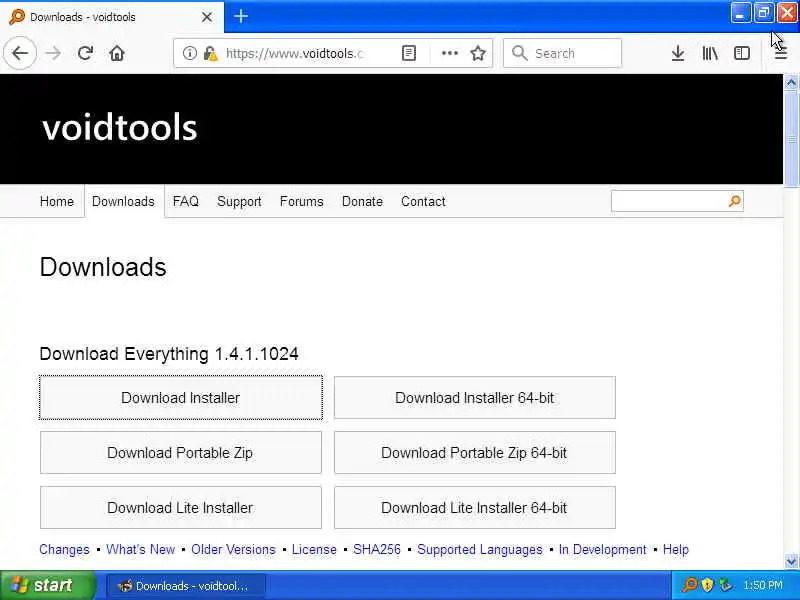Viewport: 800px width, 600px height.
Task: Select the Downloads - voidtools taskbar button
Action: coord(186,586)
